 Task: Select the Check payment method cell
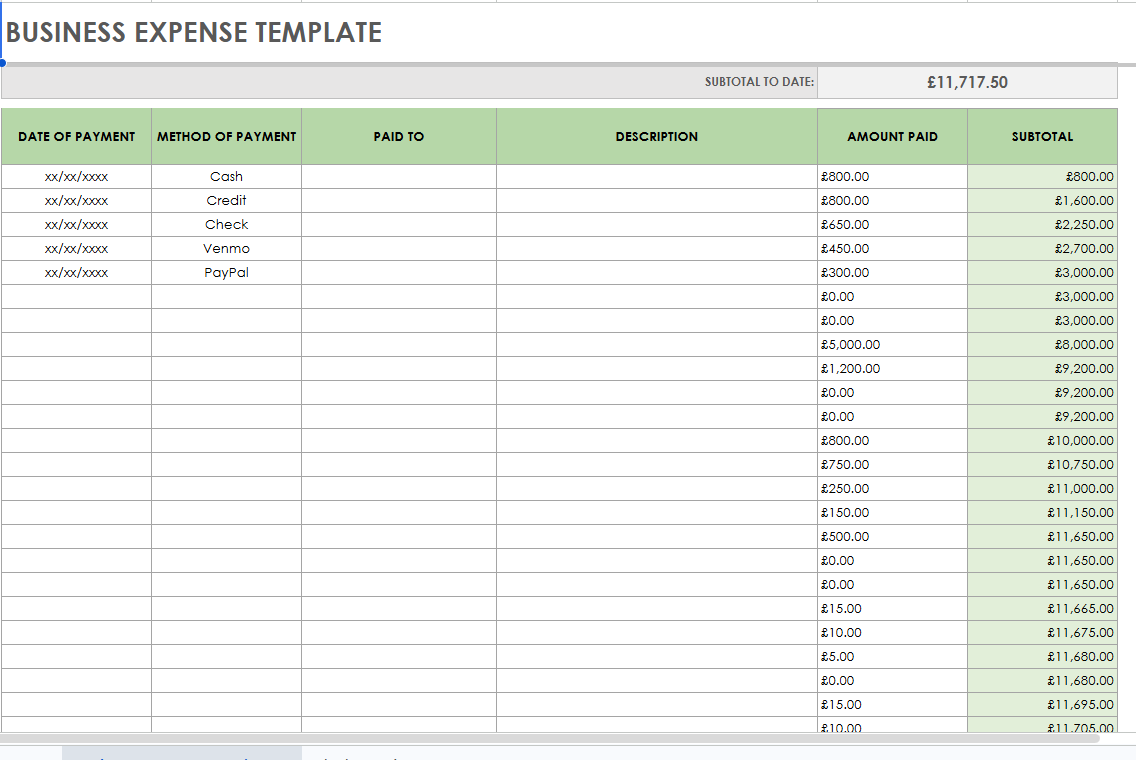226,224
